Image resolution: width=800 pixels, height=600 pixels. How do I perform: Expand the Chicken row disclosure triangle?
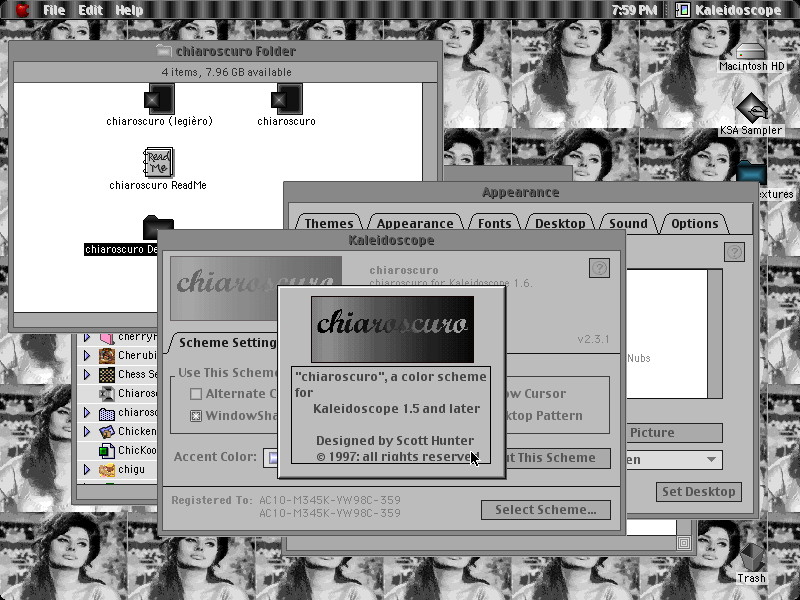[x=87, y=432]
